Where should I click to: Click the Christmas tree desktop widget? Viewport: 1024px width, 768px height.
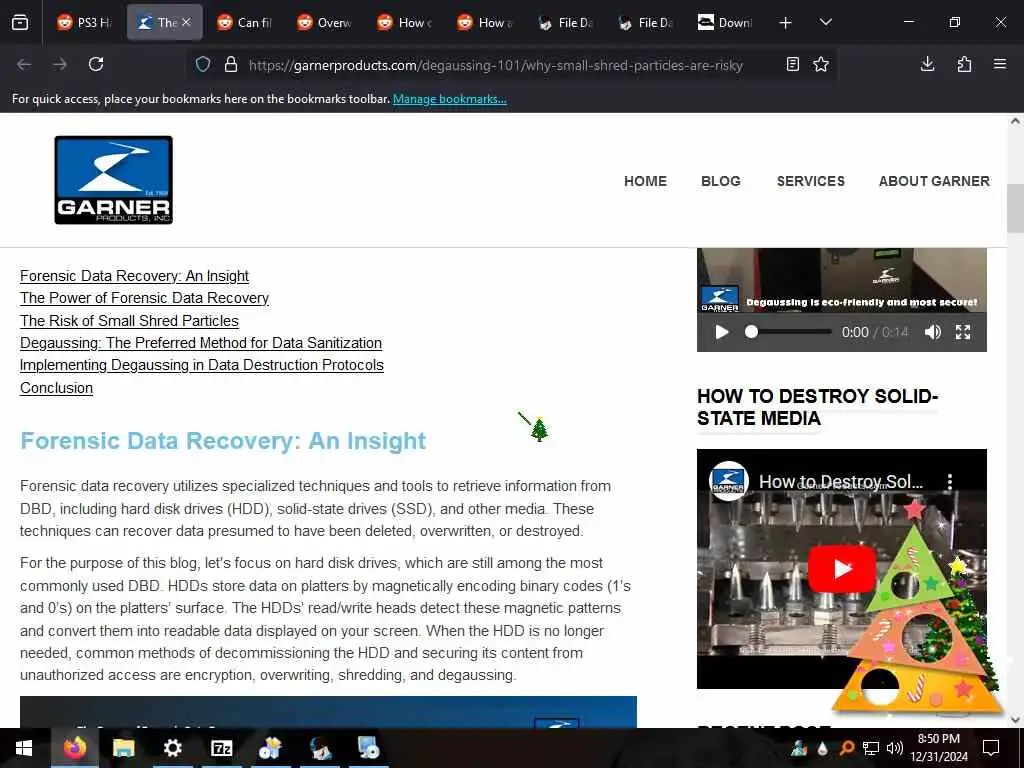click(x=918, y=607)
